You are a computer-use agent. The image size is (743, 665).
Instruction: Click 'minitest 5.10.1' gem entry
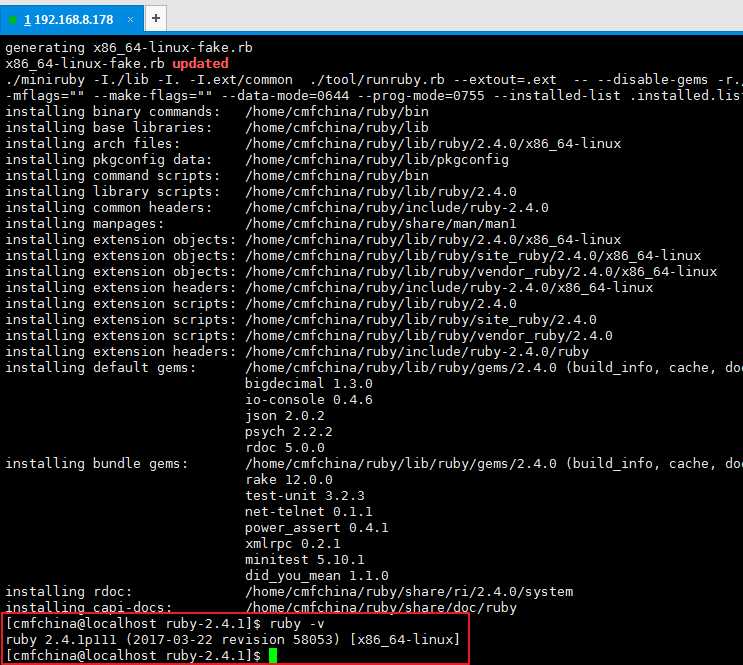click(305, 560)
